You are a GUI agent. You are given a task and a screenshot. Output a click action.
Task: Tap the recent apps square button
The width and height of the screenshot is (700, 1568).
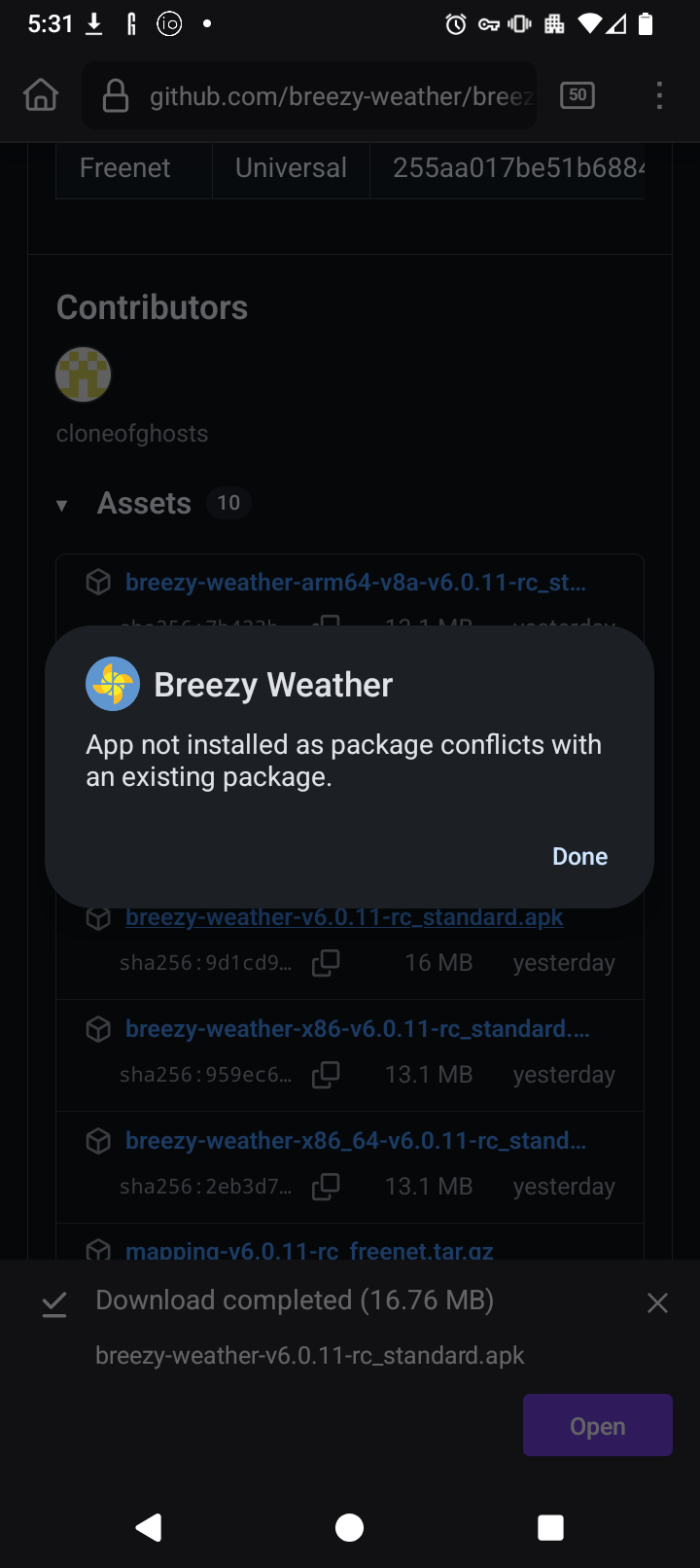550,1528
